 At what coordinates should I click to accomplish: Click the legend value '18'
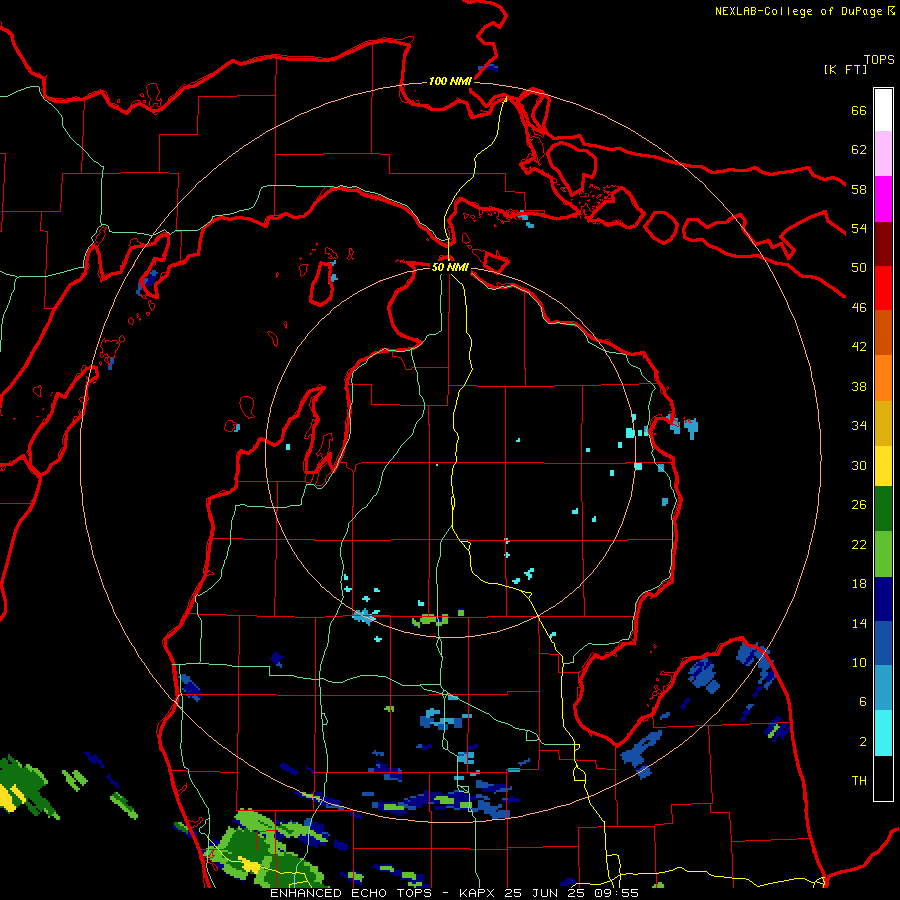(859, 584)
